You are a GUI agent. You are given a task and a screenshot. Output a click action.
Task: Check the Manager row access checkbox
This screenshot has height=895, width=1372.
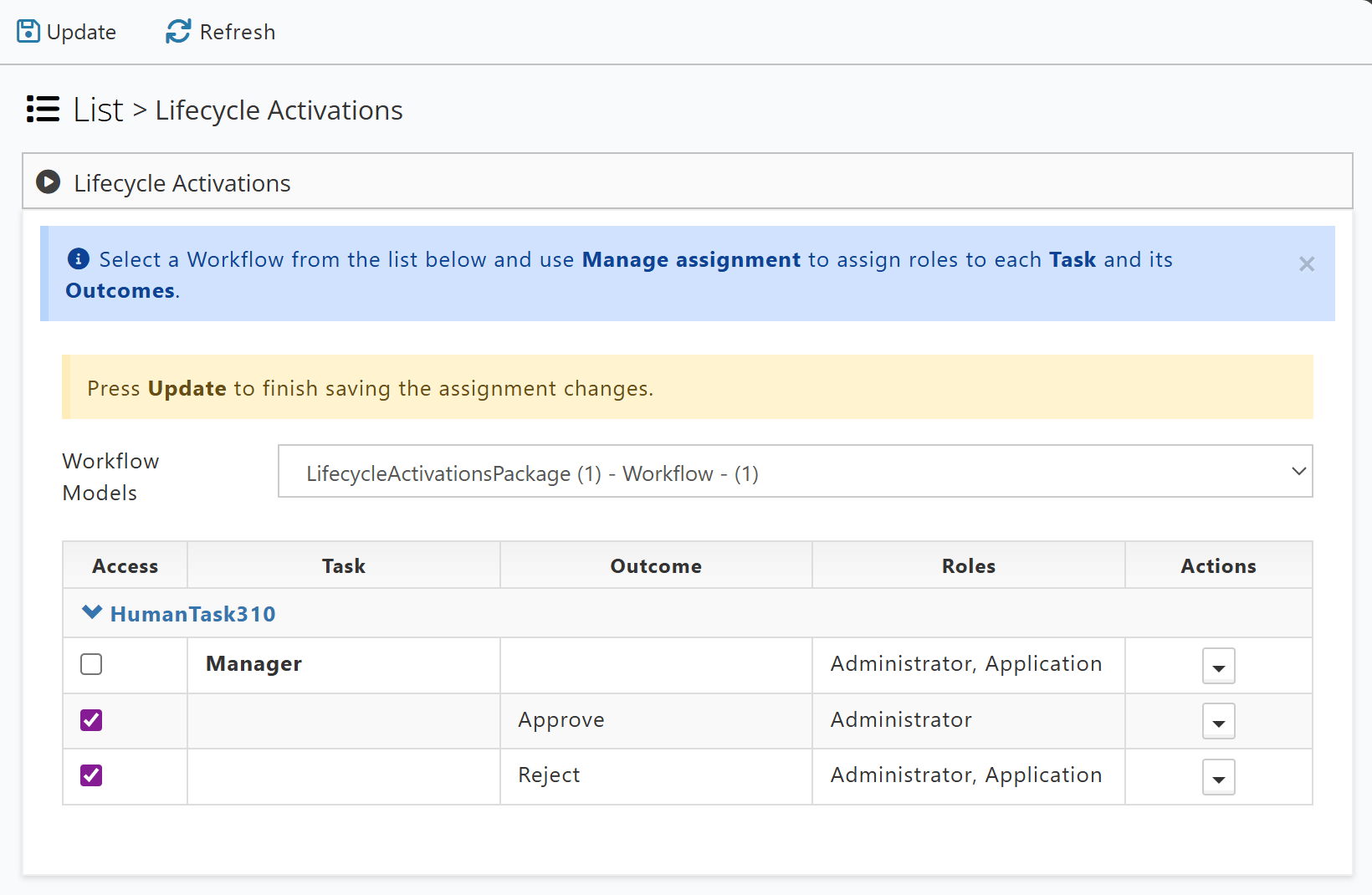pos(91,664)
